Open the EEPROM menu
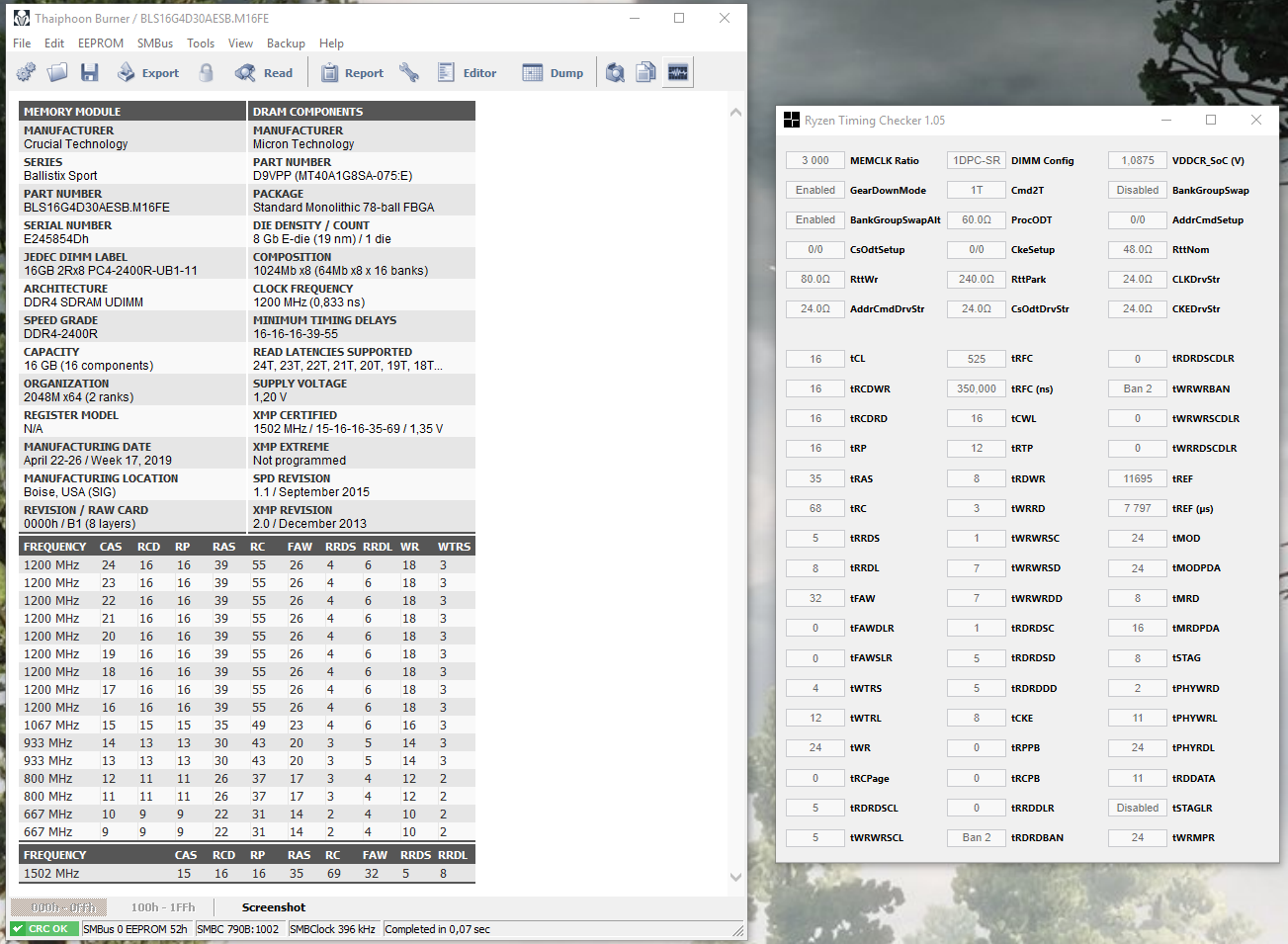This screenshot has height=944, width=1288. click(101, 43)
